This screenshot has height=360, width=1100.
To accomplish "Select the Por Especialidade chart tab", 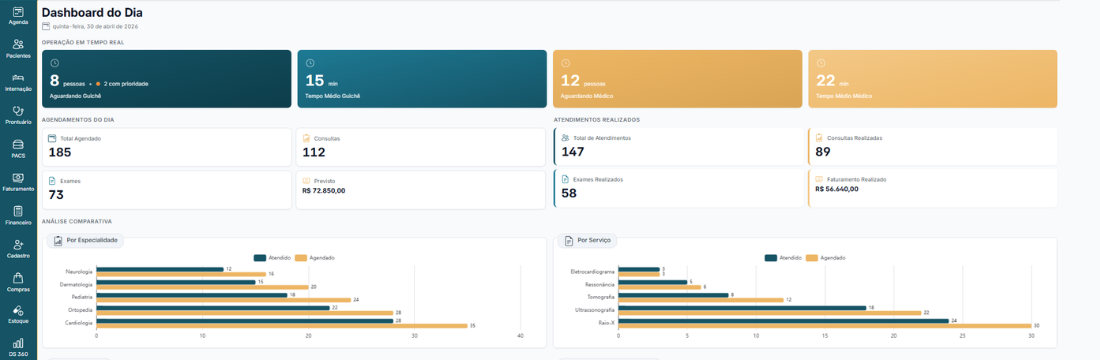I will coord(86,241).
